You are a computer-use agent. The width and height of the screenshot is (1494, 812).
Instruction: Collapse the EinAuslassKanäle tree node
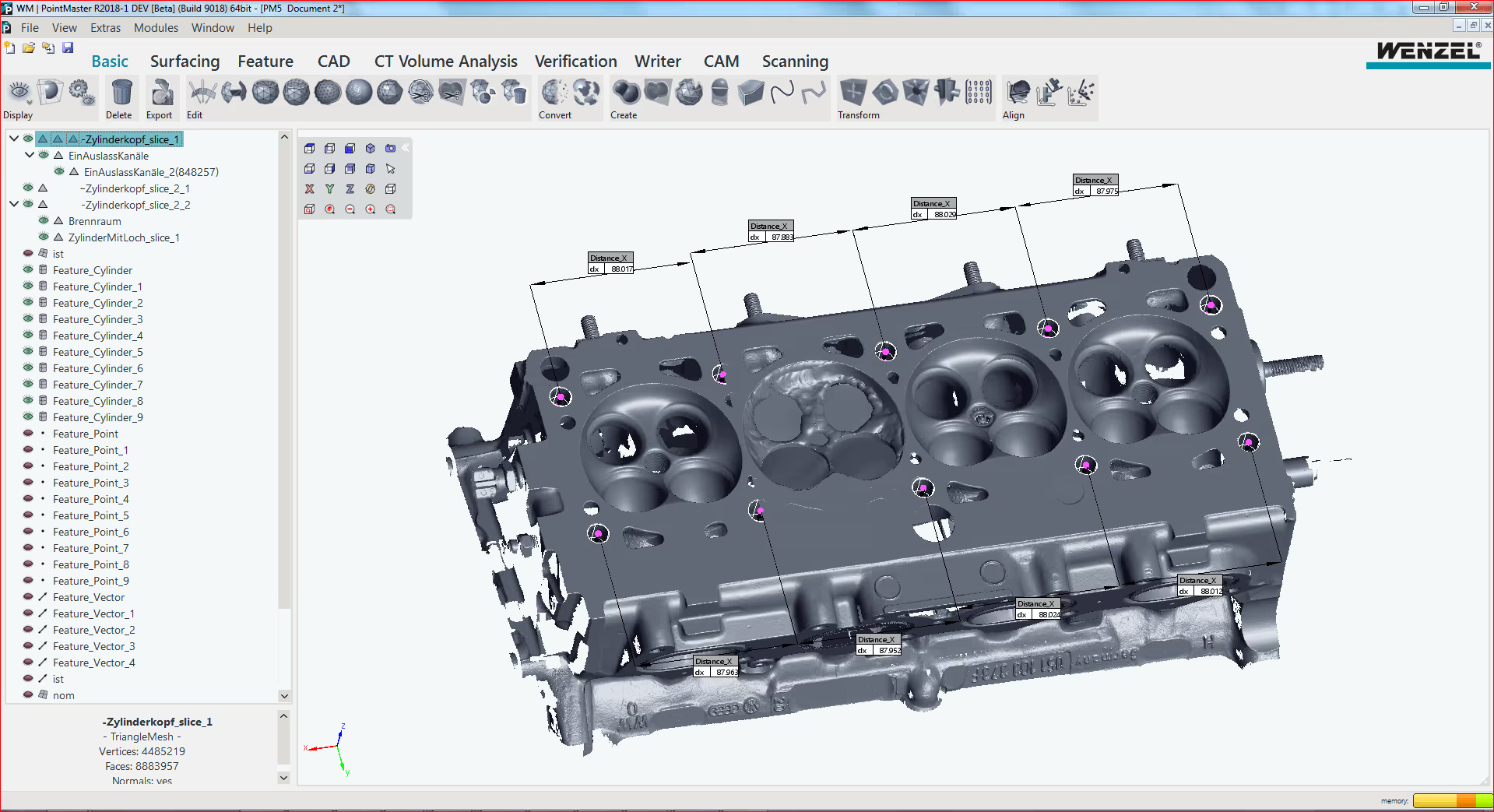coord(29,156)
